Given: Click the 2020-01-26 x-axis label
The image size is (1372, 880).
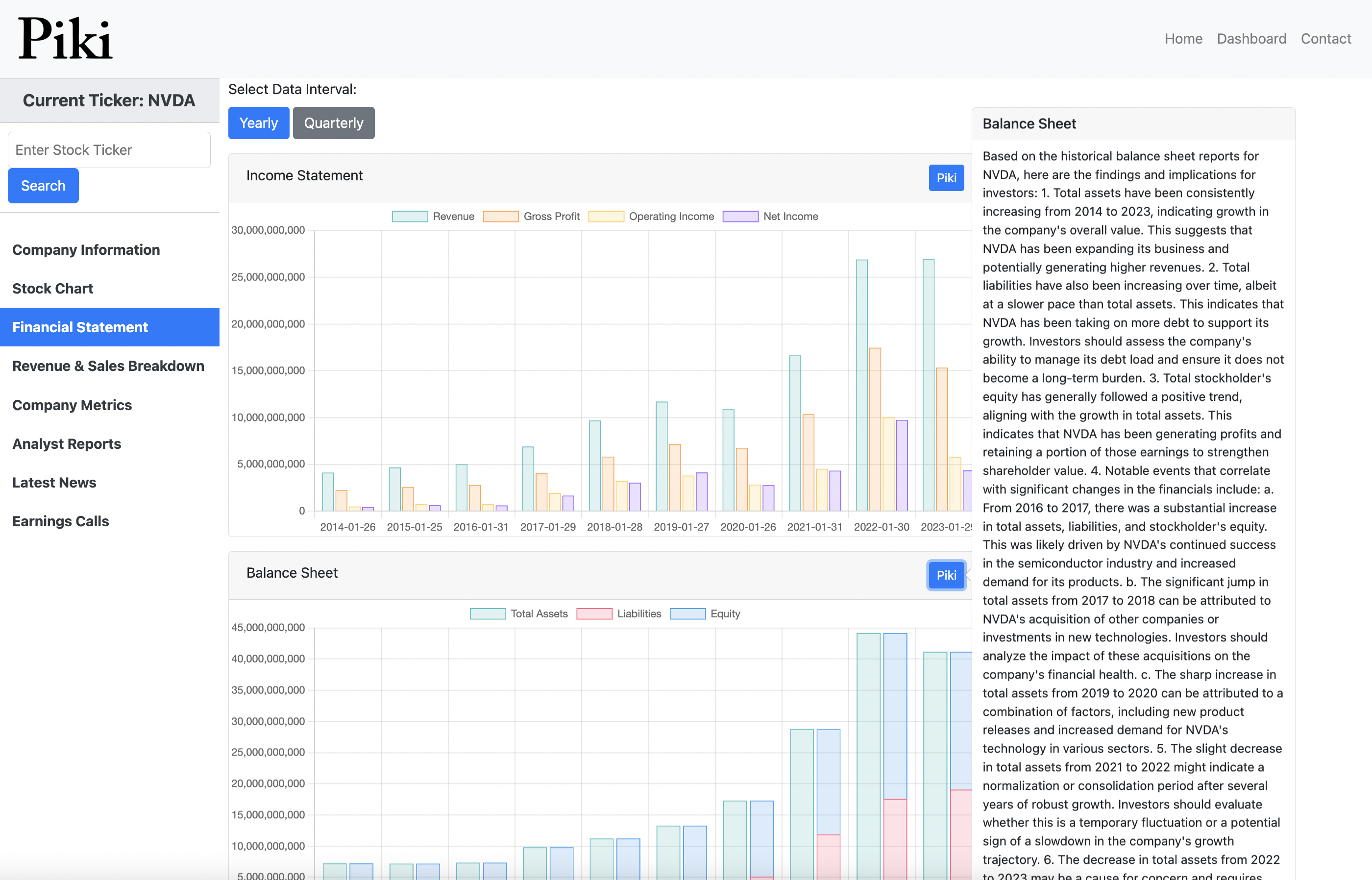Looking at the screenshot, I should coord(748,527).
